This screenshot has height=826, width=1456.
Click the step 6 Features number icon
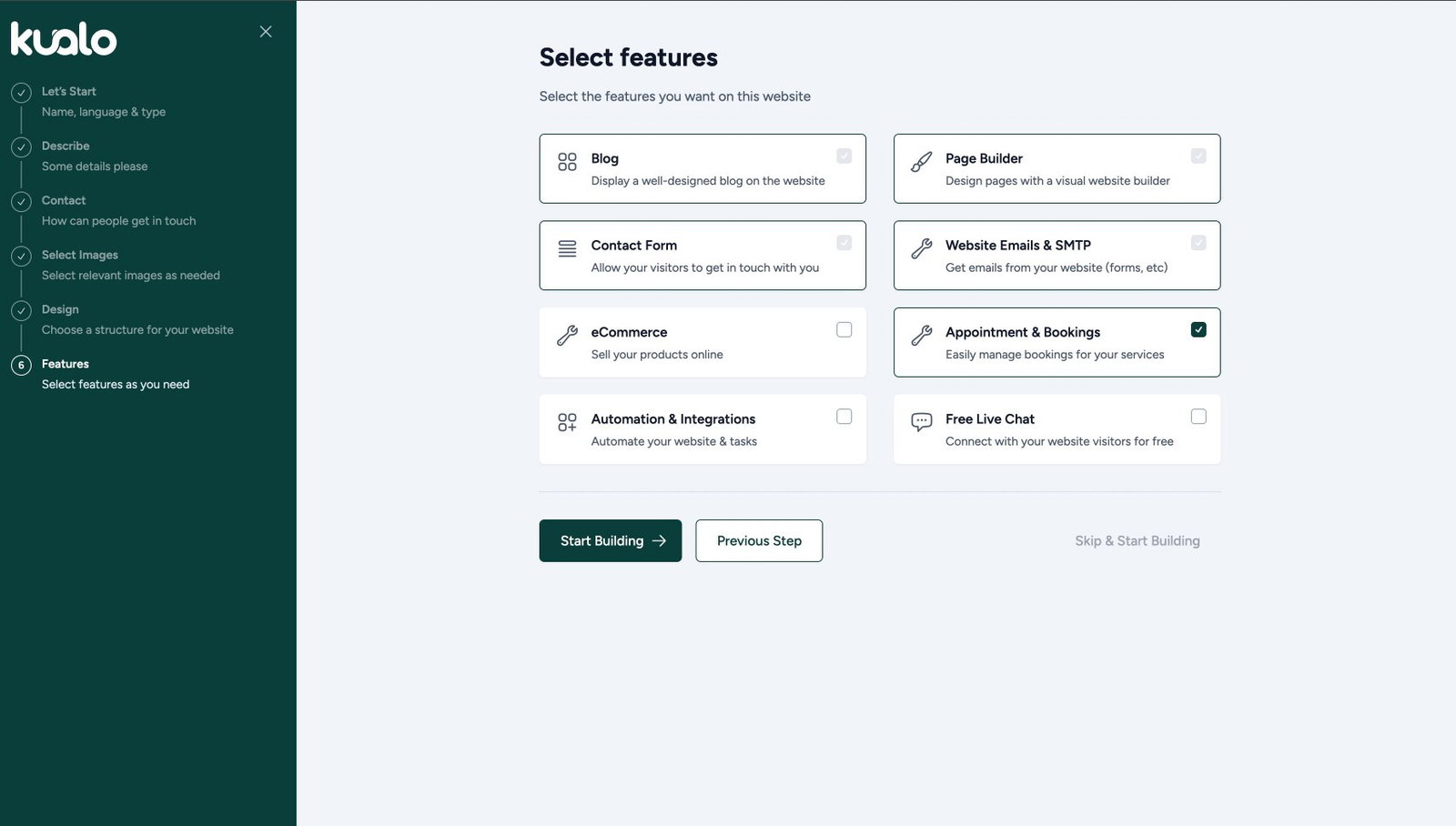point(21,365)
